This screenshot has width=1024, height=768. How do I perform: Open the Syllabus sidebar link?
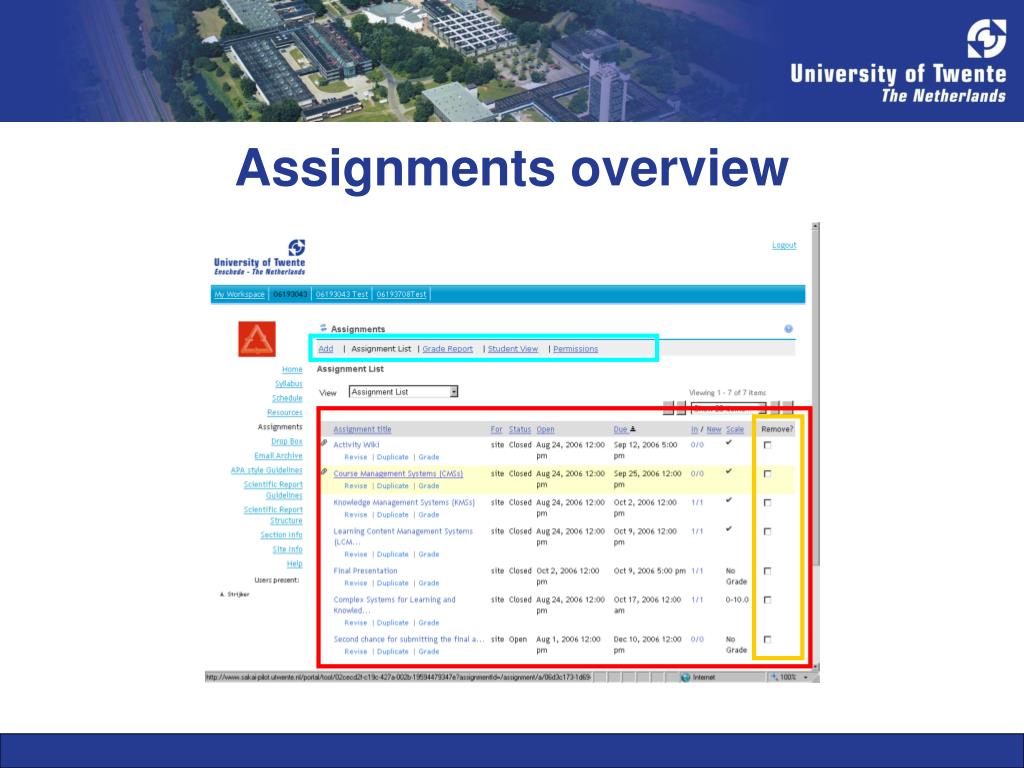point(289,383)
